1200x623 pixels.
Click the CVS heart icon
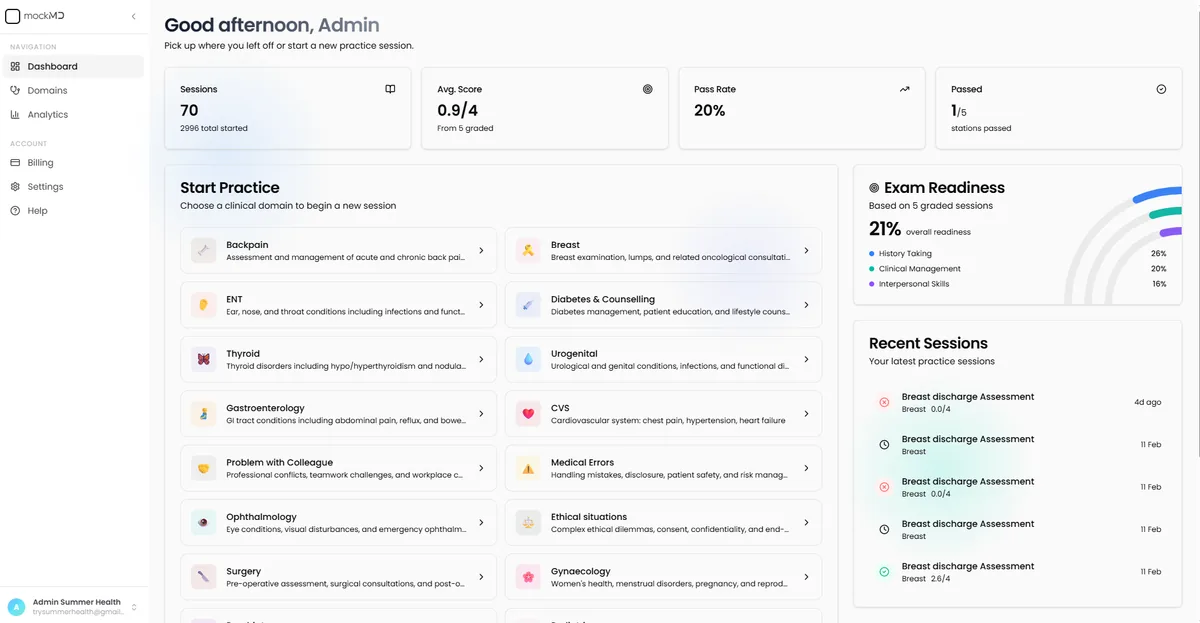527,413
